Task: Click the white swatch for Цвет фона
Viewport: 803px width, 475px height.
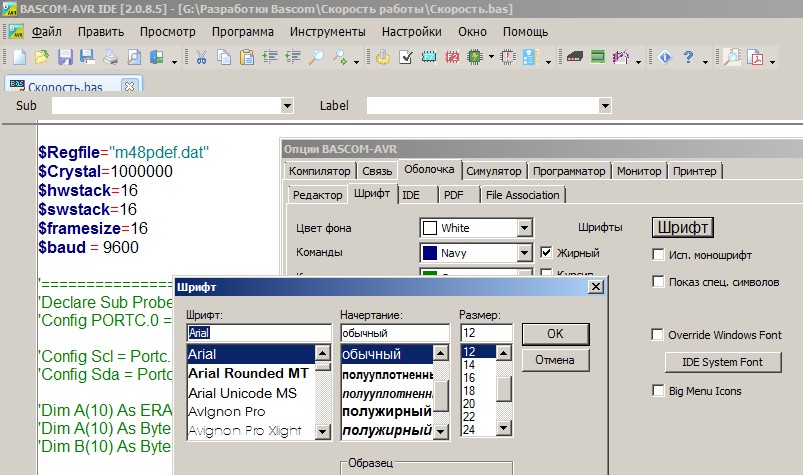Action: click(x=430, y=228)
